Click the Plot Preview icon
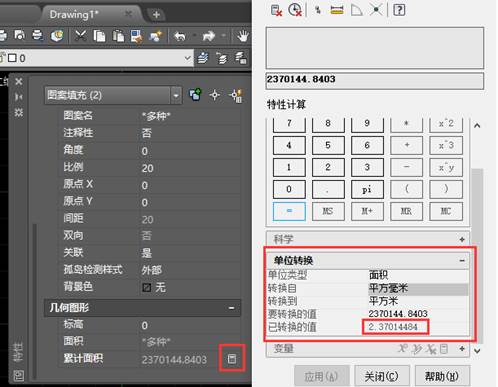 pos(19,36)
